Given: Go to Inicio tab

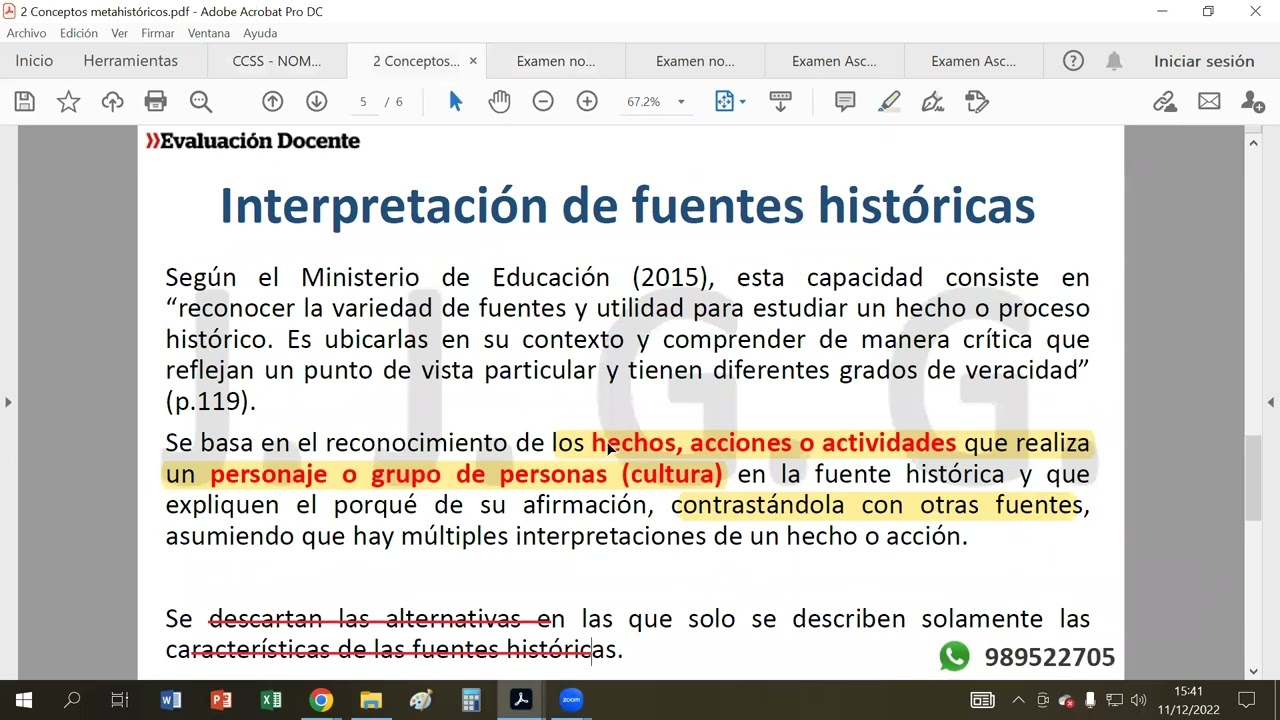Looking at the screenshot, I should (34, 61).
